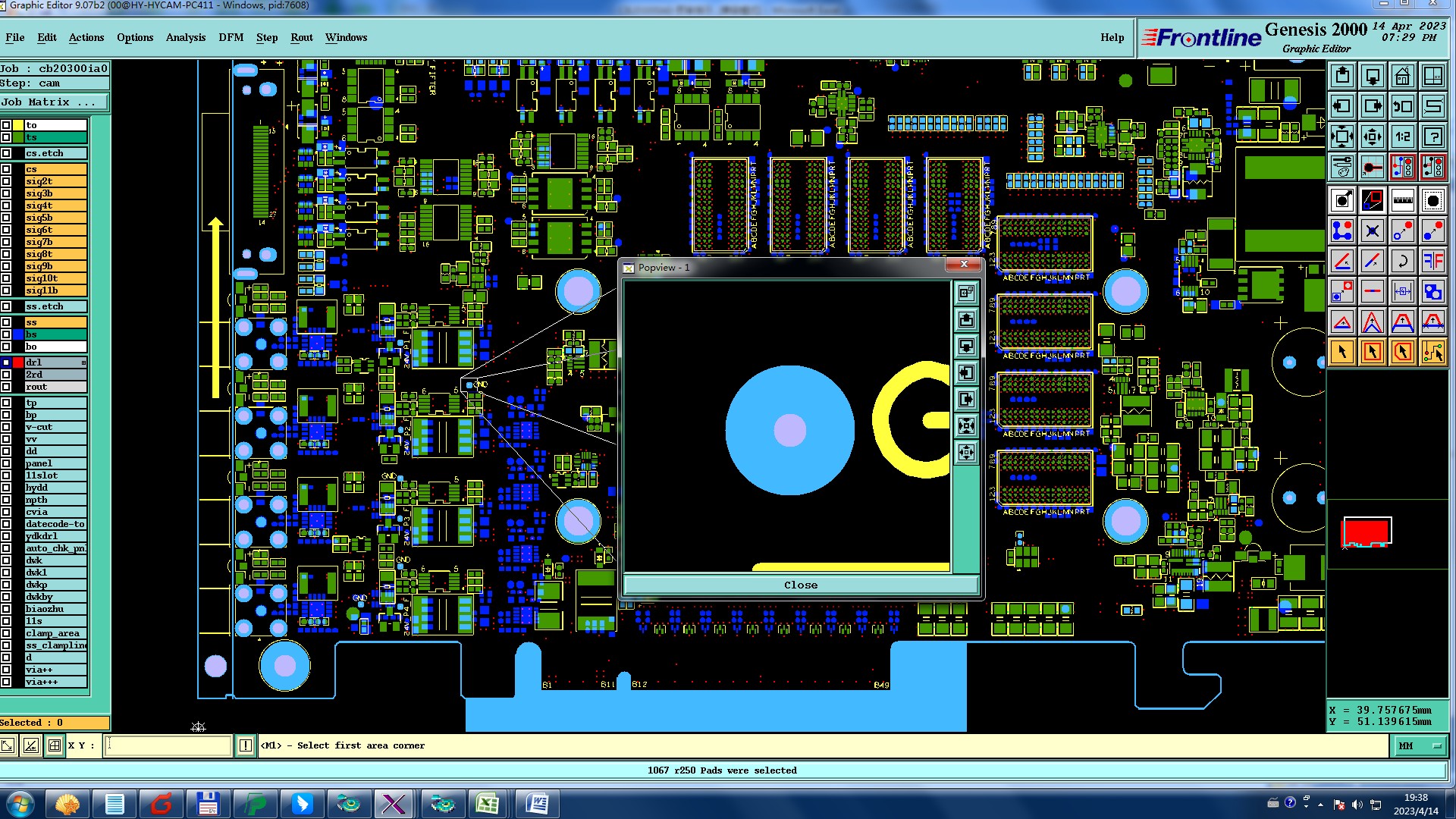This screenshot has width=1456, height=819.
Task: Open the MM units dropdown
Action: [1420, 746]
